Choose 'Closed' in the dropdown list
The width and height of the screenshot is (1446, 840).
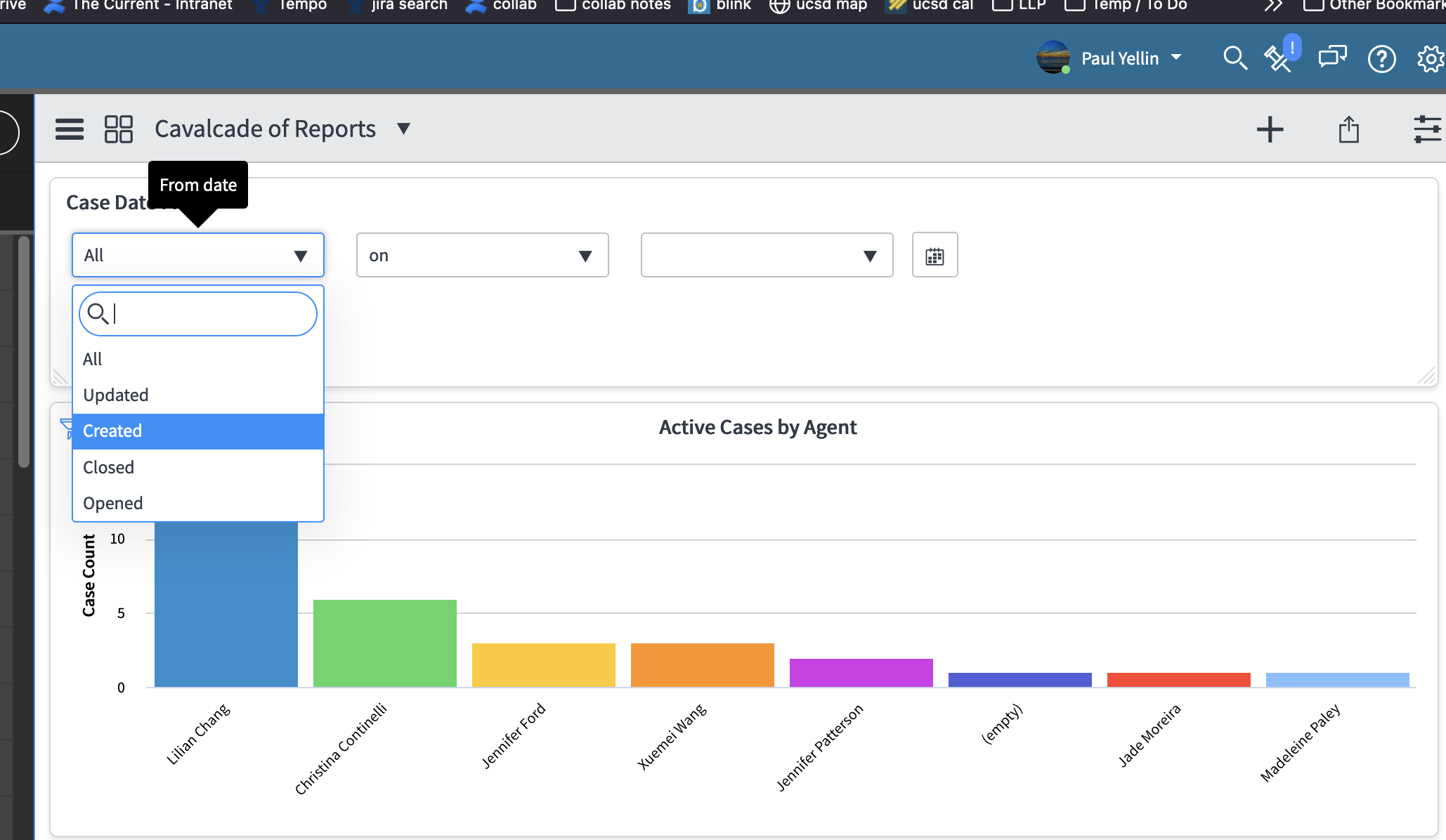[x=198, y=467]
